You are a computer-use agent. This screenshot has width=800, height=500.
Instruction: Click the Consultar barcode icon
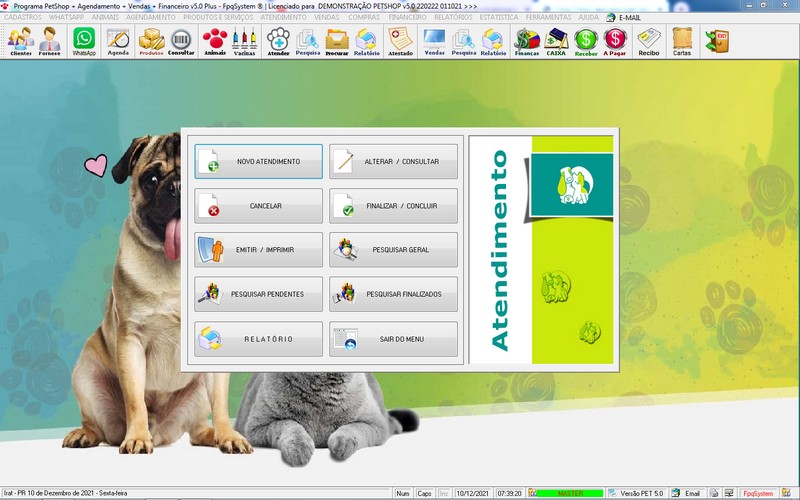tap(181, 42)
